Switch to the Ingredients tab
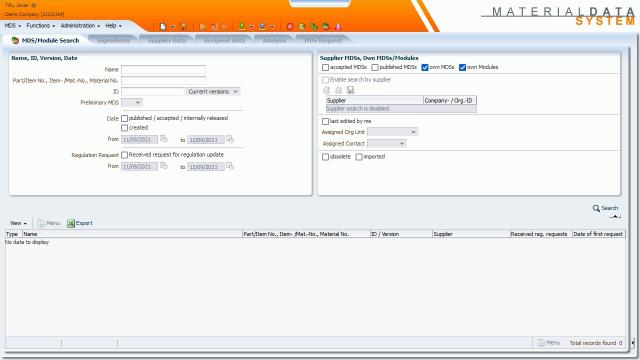This screenshot has width=640, height=360. pos(113,40)
